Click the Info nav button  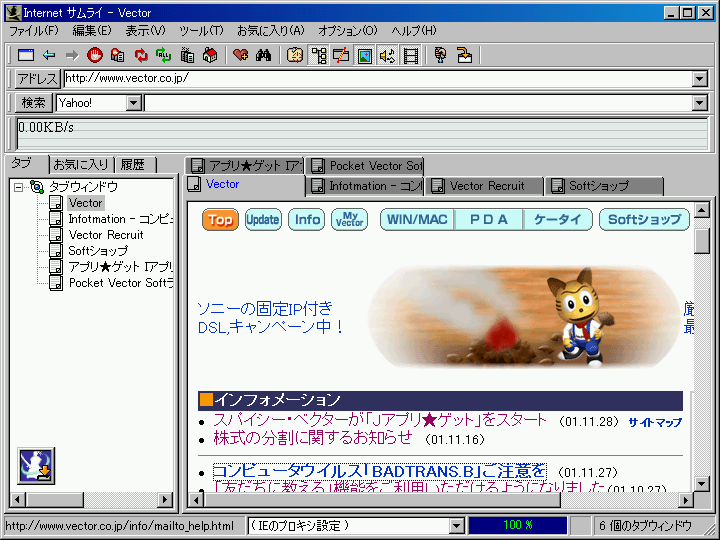pos(307,220)
